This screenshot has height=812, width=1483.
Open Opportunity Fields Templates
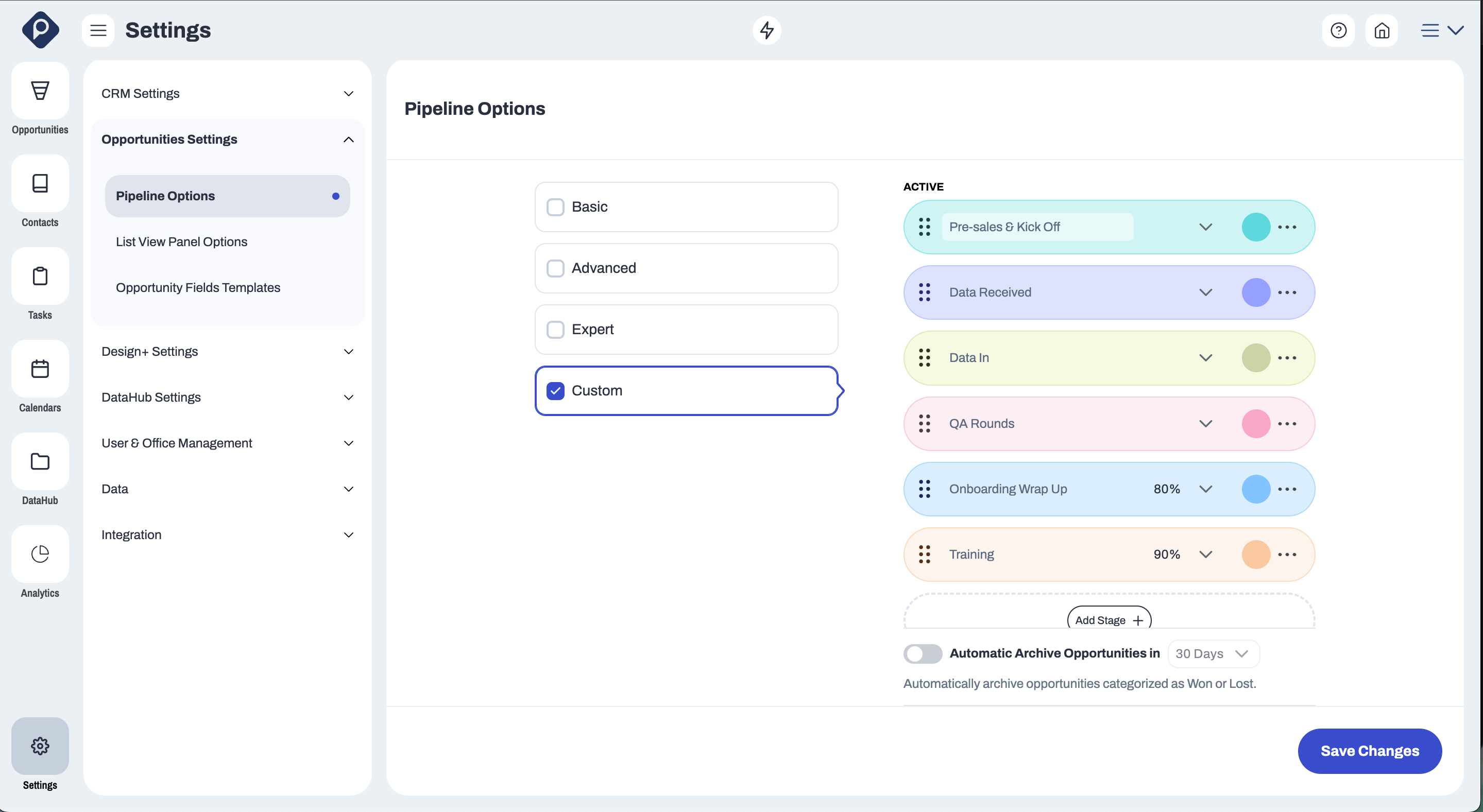197,288
